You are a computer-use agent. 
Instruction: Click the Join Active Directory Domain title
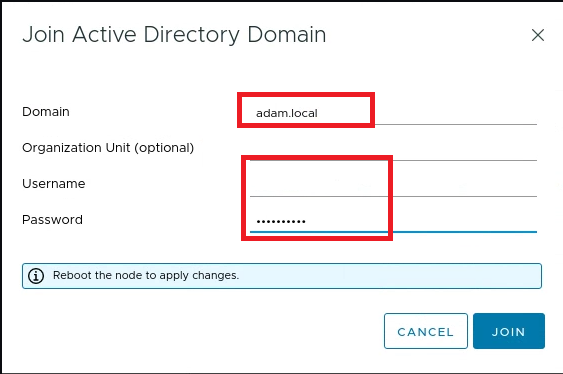tap(174, 35)
